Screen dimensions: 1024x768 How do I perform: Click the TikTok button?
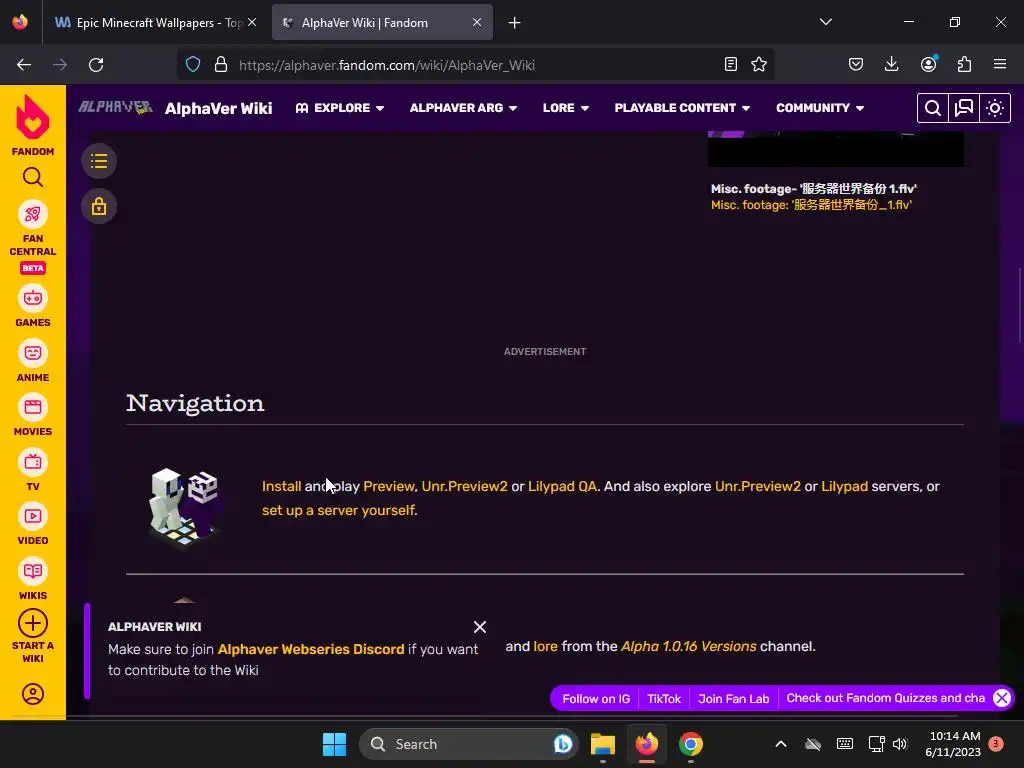pyautogui.click(x=664, y=699)
